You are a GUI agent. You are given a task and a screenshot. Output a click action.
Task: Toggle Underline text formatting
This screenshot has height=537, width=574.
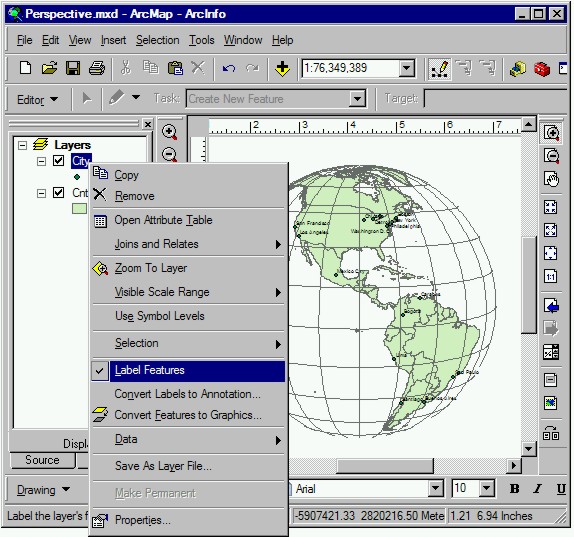pyautogui.click(x=561, y=489)
